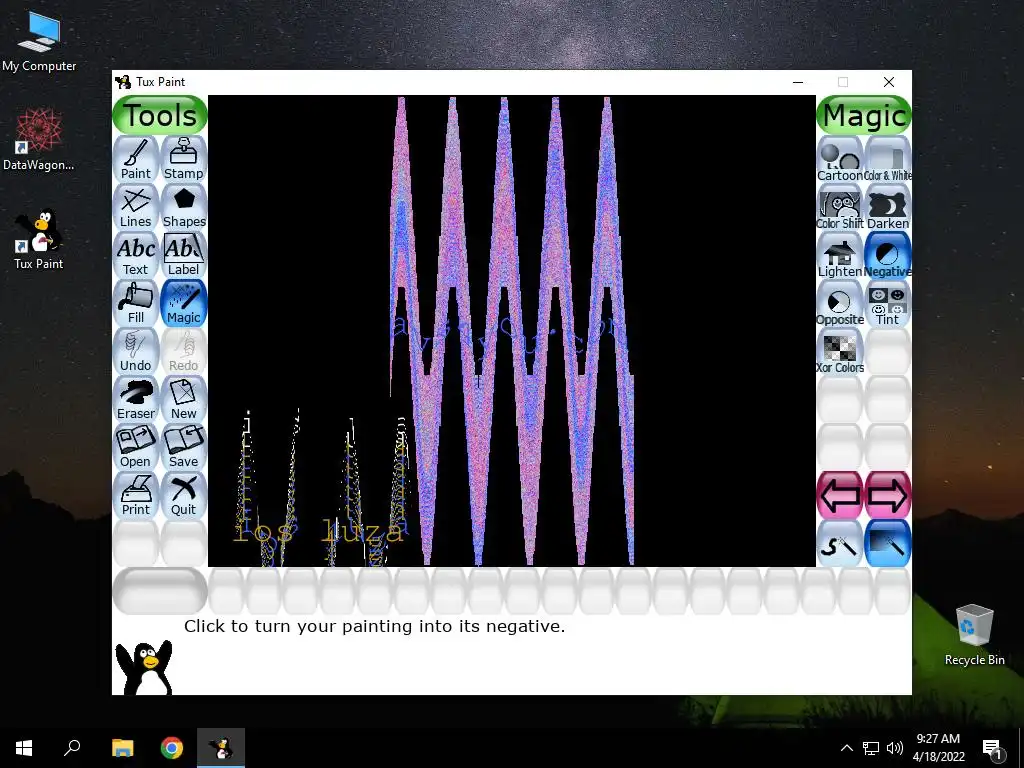Select the Eraser tool
1024x768 pixels.
pos(136,398)
